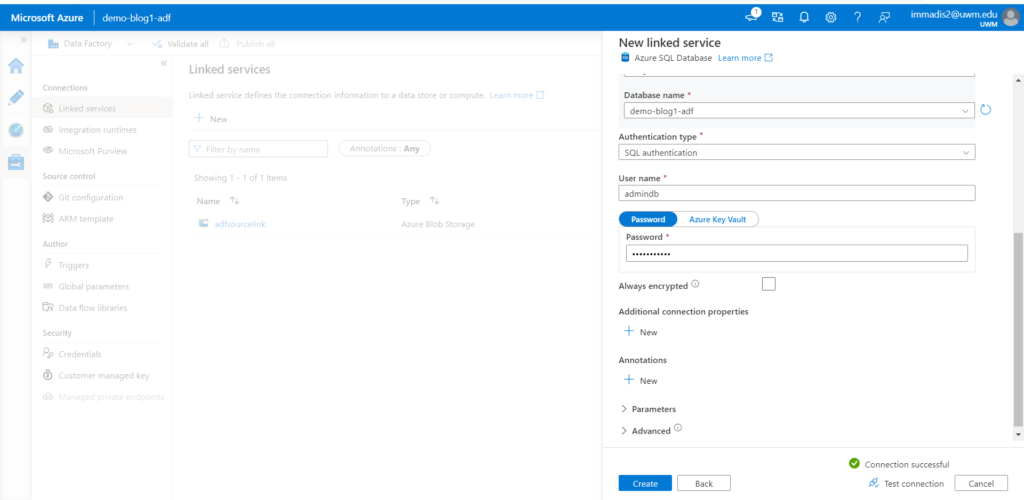Select the Azure Key Vault option
Screen dimensions: 1024x500
point(717,219)
